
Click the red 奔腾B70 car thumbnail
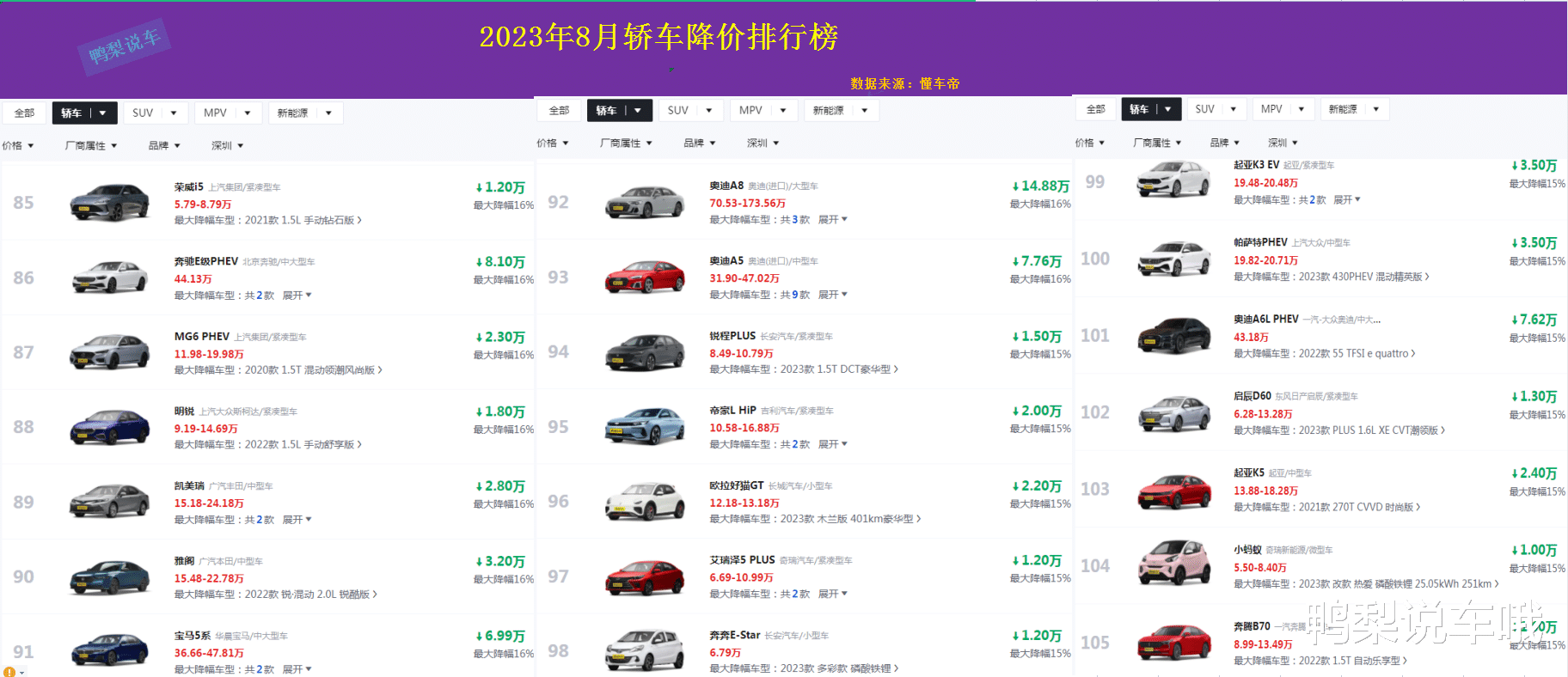click(1173, 643)
